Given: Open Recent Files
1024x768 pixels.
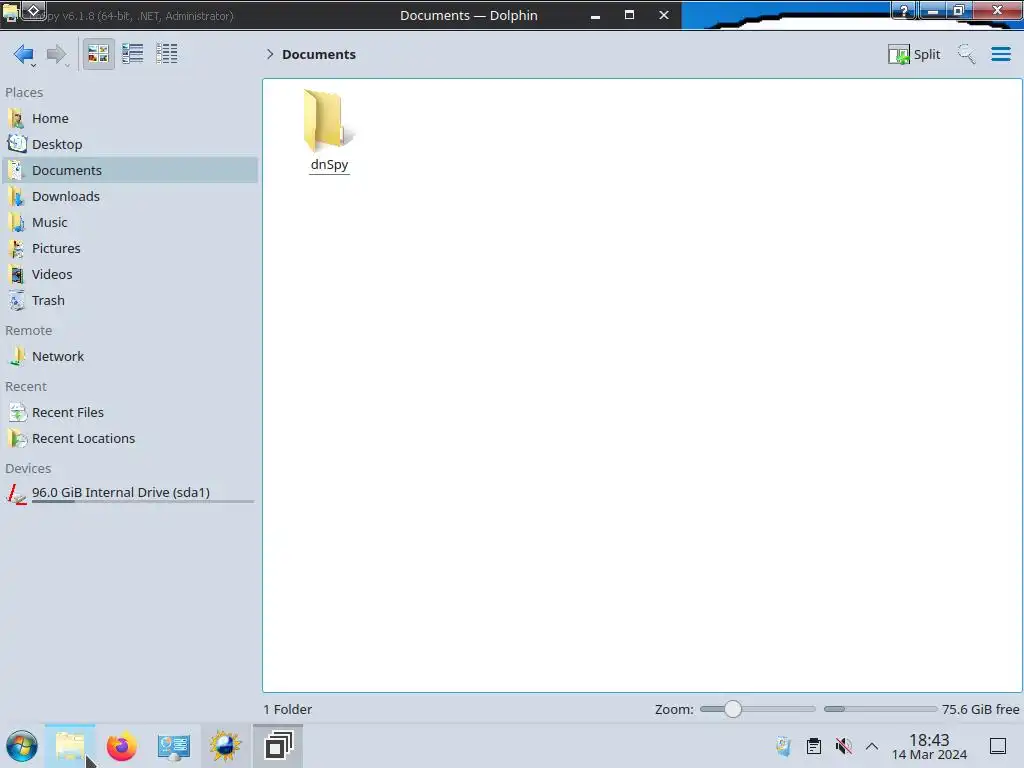Looking at the screenshot, I should (x=129, y=413).
